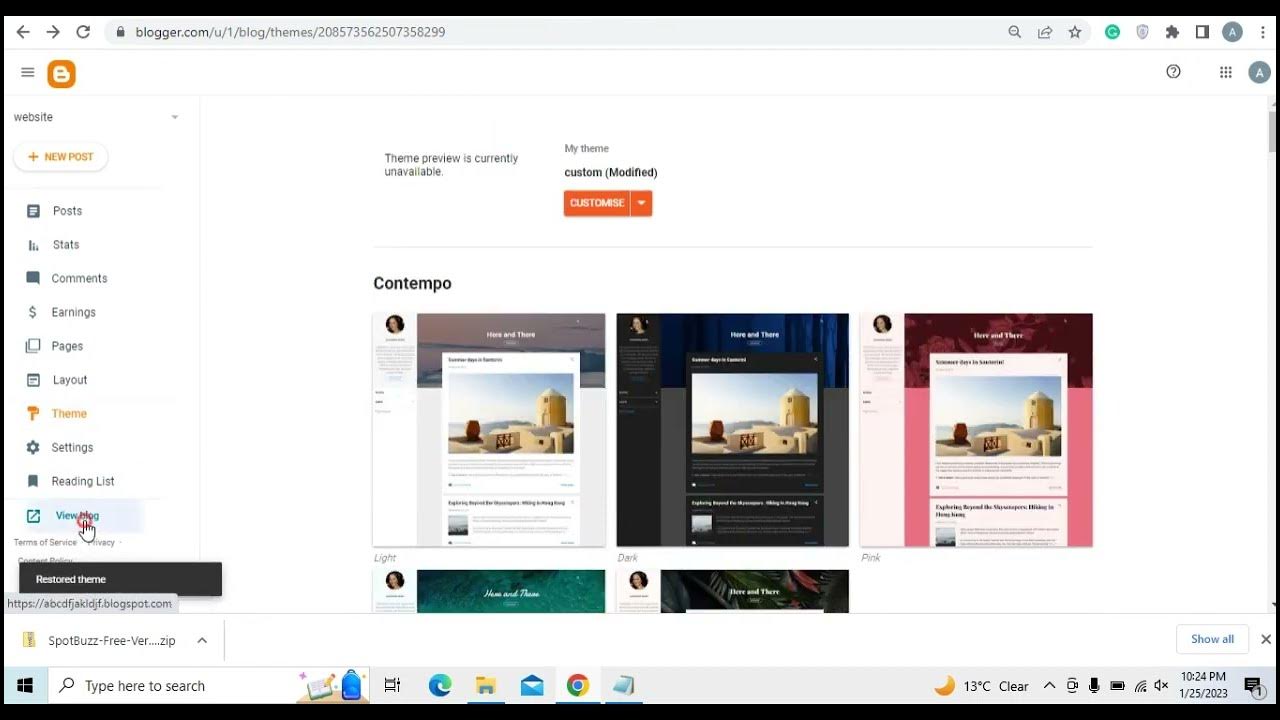Click the Windows taskbar search box

click(x=208, y=686)
